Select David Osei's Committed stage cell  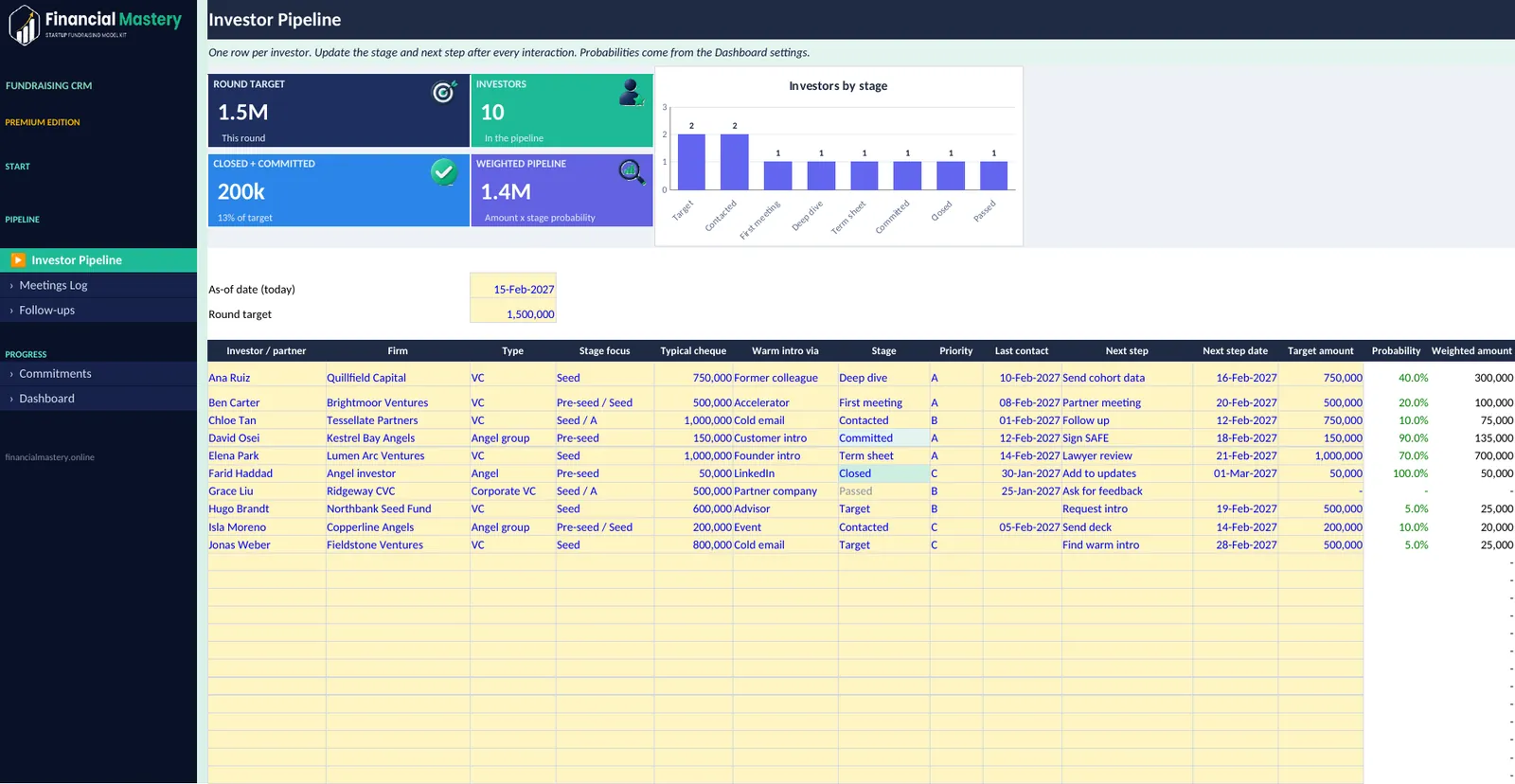883,438
